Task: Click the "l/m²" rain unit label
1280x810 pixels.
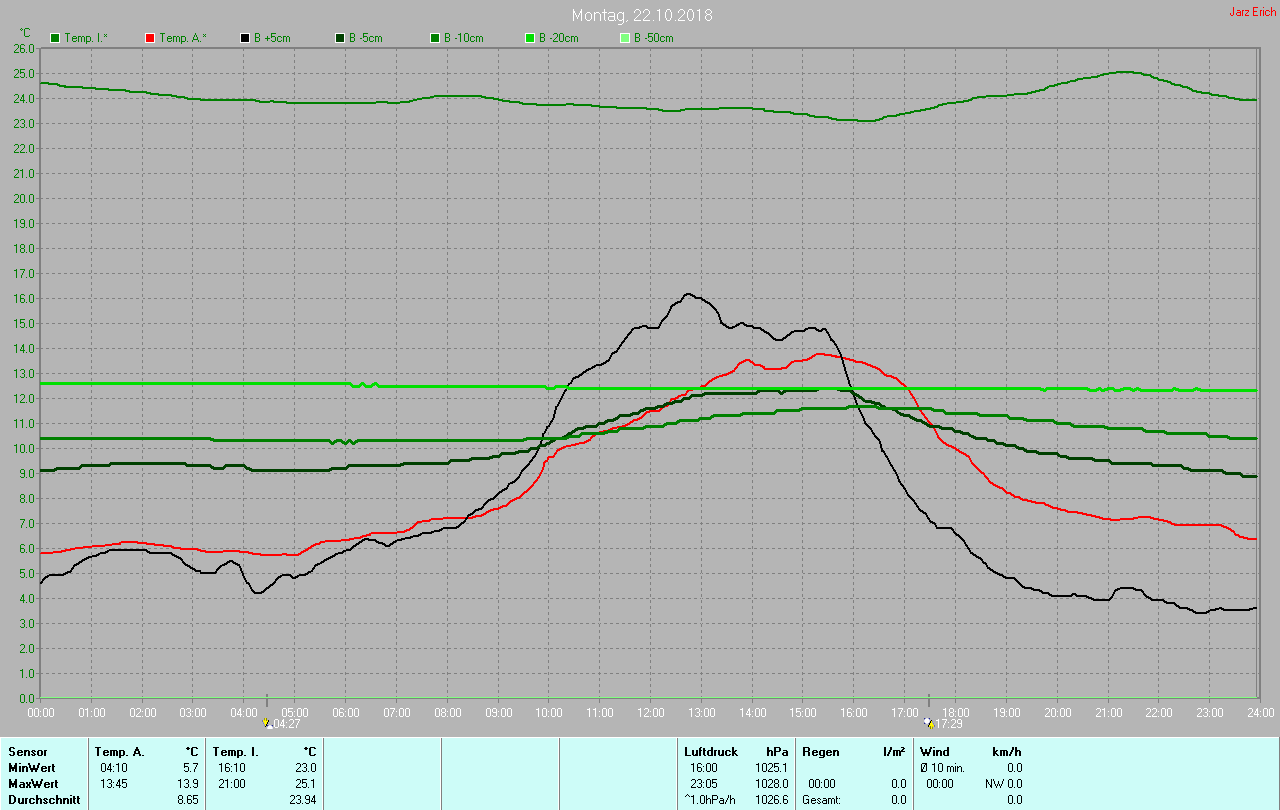Action: coord(894,751)
